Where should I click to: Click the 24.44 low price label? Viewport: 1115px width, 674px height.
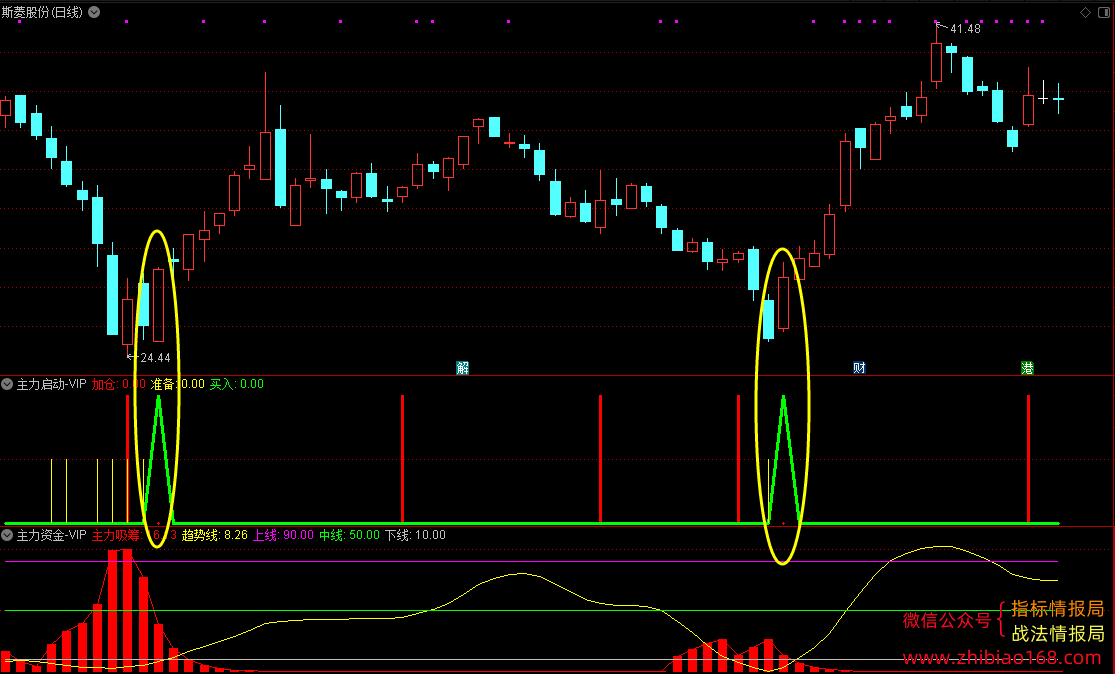[155, 358]
